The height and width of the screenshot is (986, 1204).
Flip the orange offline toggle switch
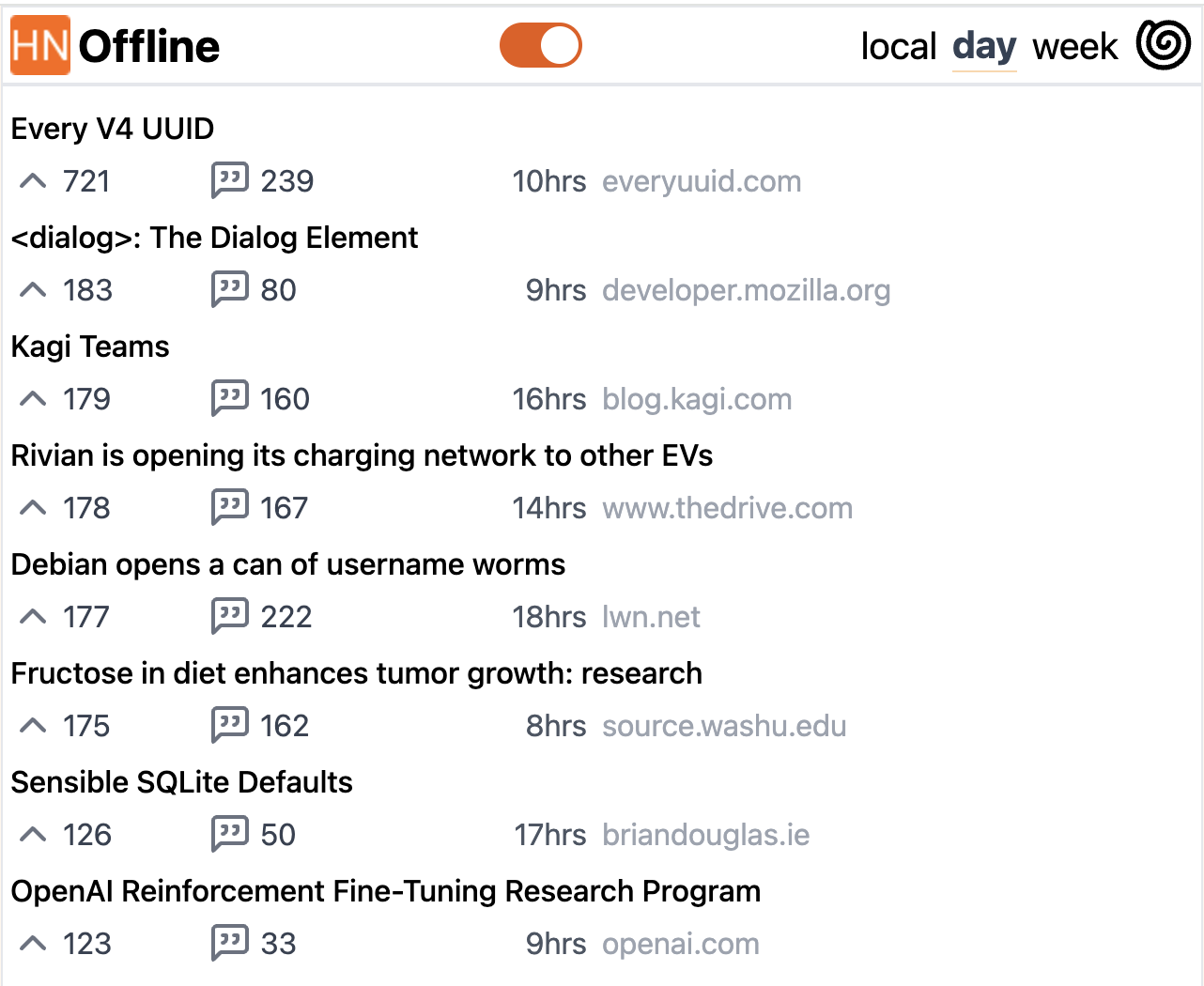click(x=540, y=44)
